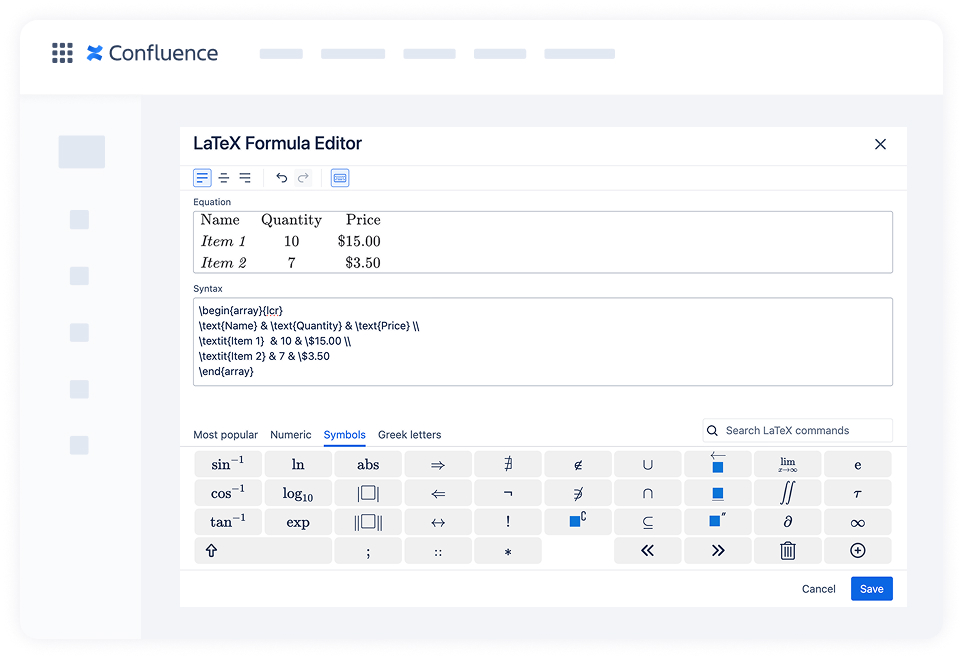Insert asterisk key
Screen dimensions: 963x659
coord(508,551)
